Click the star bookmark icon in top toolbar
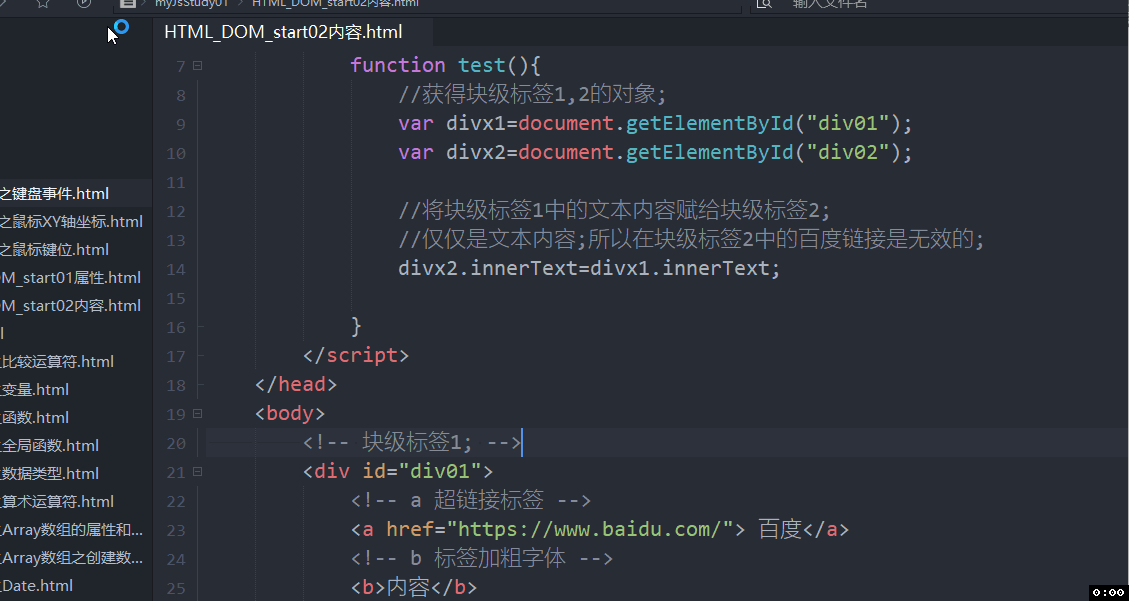1129x601 pixels. (x=42, y=3)
